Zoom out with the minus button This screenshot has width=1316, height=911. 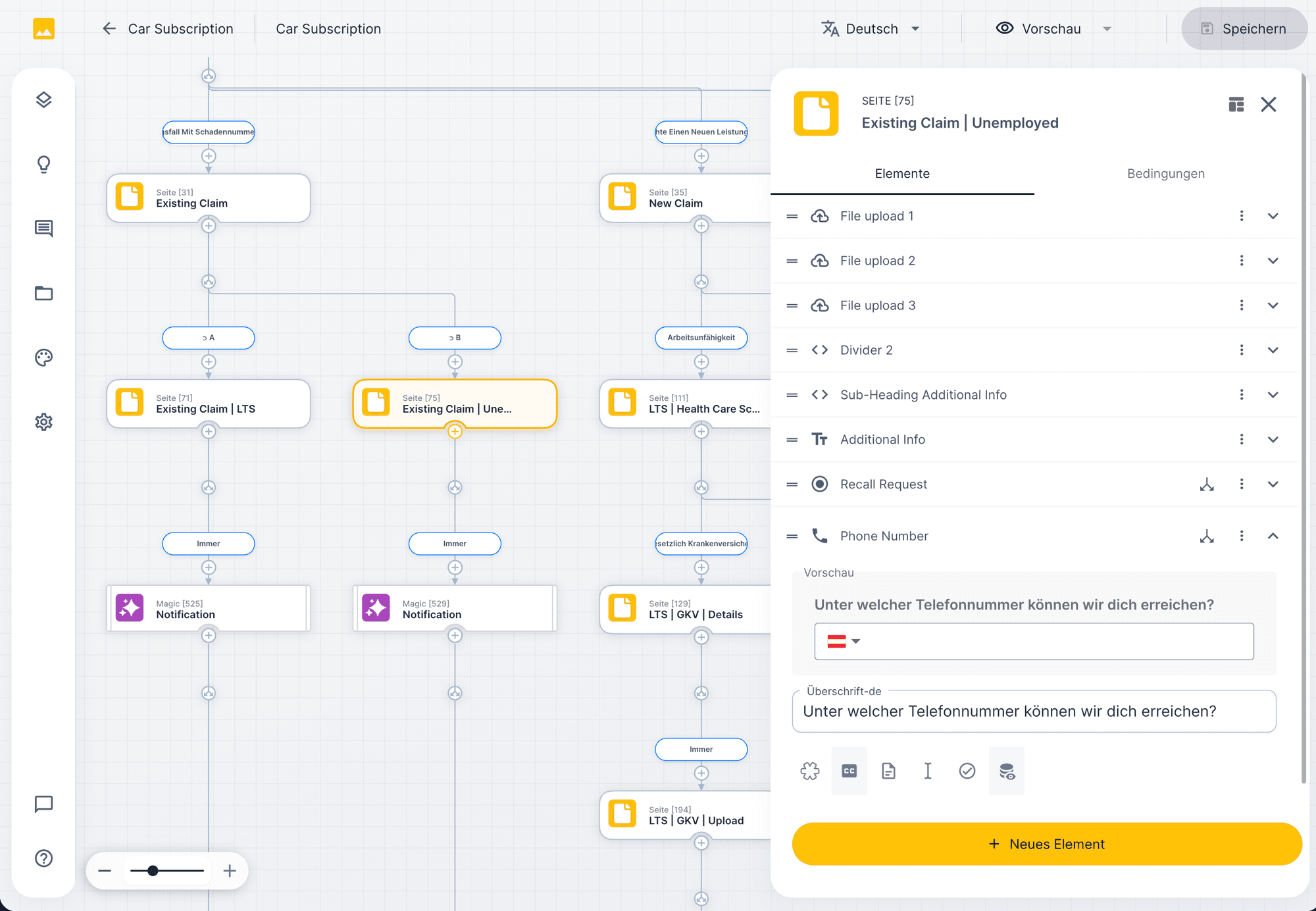tap(105, 871)
